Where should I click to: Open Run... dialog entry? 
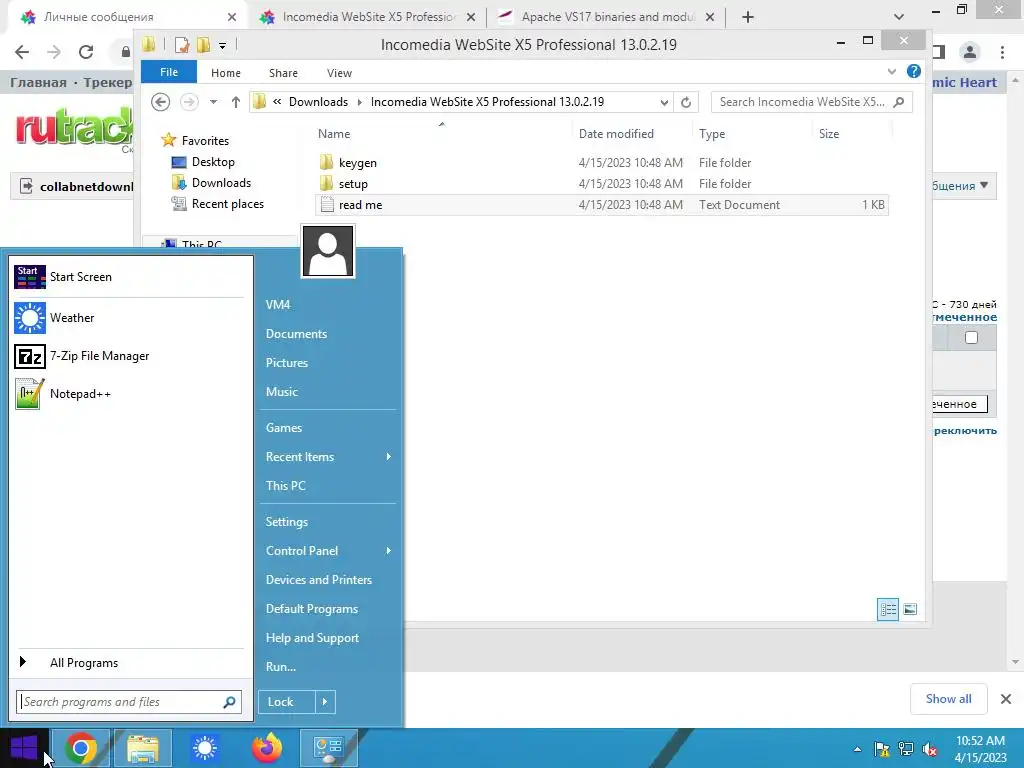point(280,667)
